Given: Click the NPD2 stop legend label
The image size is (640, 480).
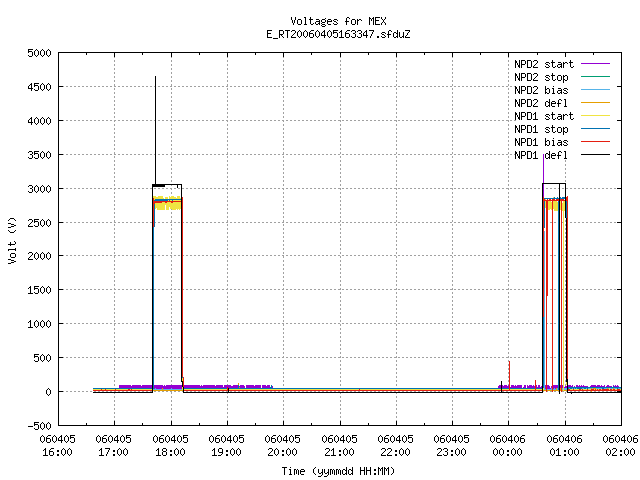Looking at the screenshot, I should (x=541, y=77).
